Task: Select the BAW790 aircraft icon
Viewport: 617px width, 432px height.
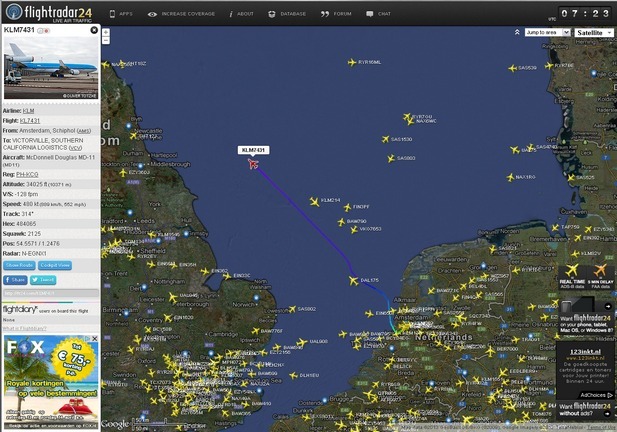Action: pos(341,222)
